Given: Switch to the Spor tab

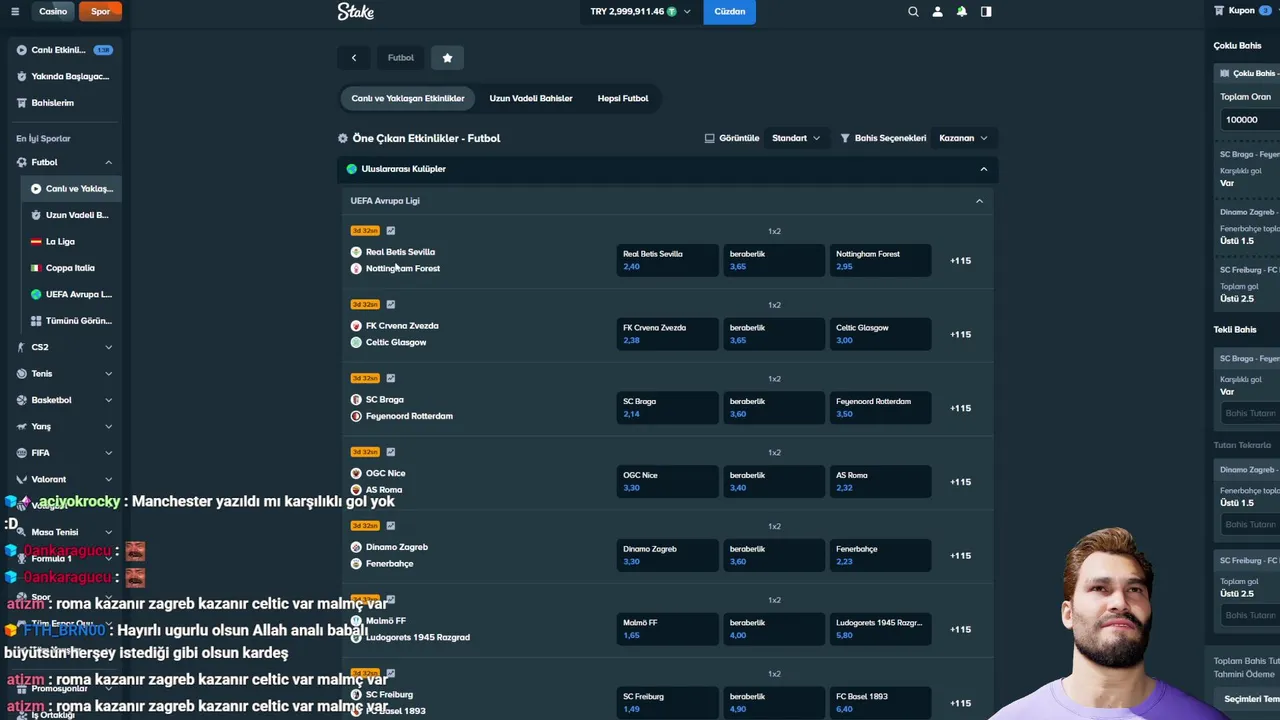Looking at the screenshot, I should point(100,12).
